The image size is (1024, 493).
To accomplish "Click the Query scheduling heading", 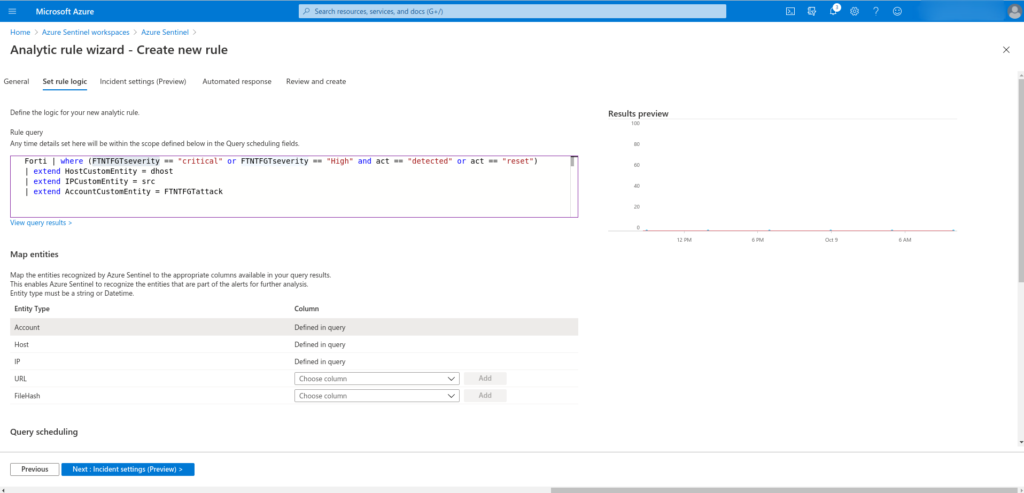I will click(x=44, y=432).
